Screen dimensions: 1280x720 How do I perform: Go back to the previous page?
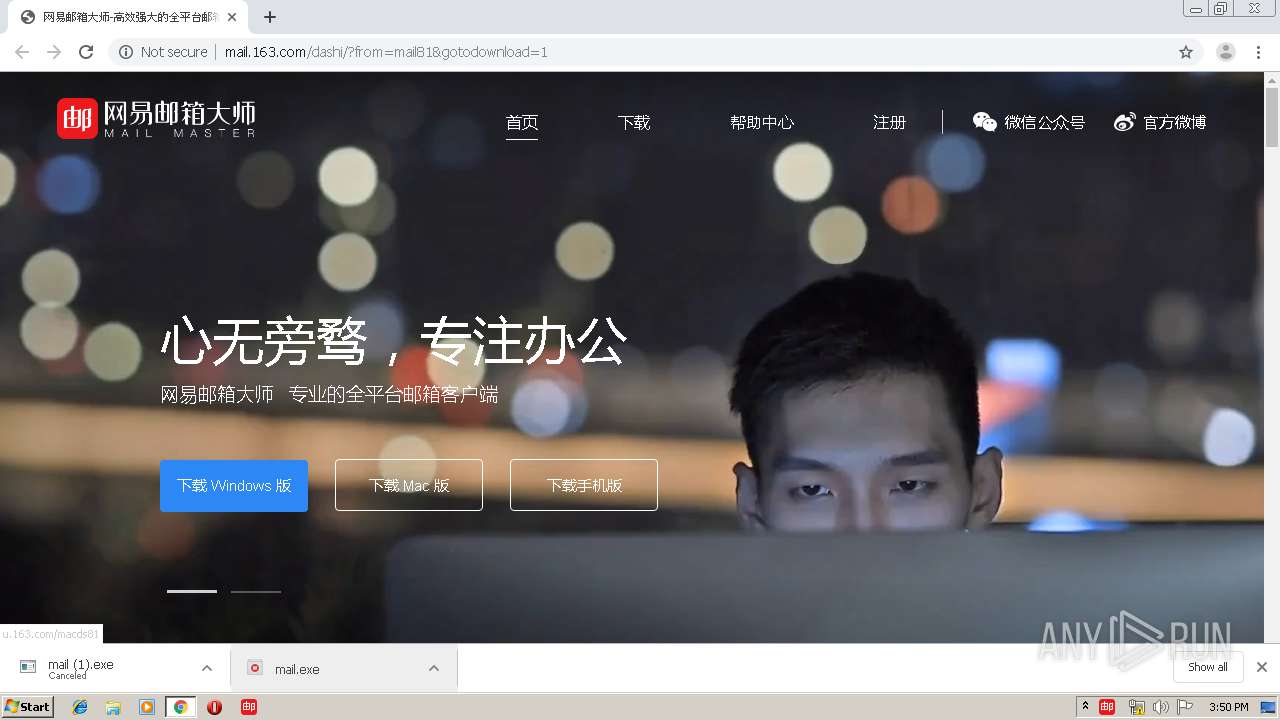(22, 52)
